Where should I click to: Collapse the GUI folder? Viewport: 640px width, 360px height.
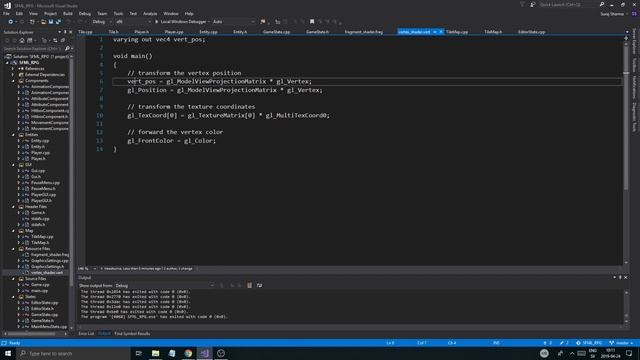point(13,164)
